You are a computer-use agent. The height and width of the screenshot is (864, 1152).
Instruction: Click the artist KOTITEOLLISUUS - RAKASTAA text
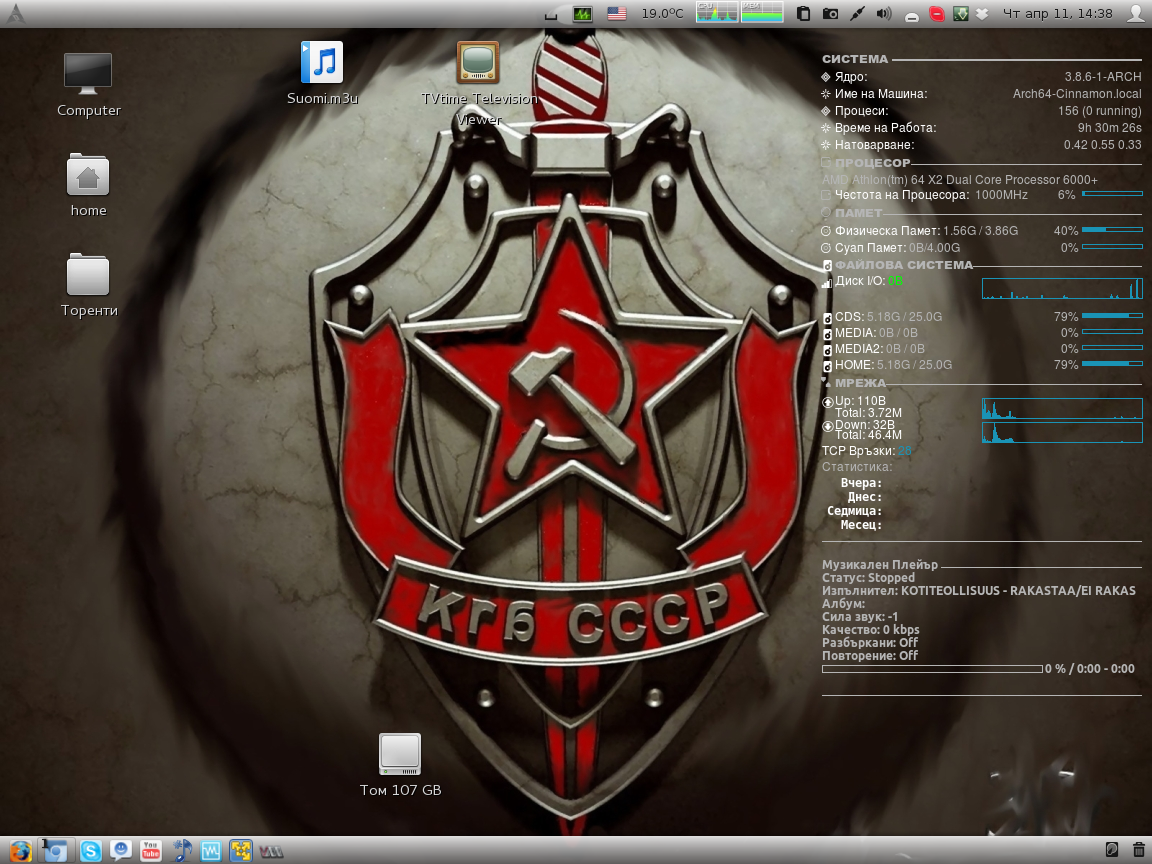1018,591
